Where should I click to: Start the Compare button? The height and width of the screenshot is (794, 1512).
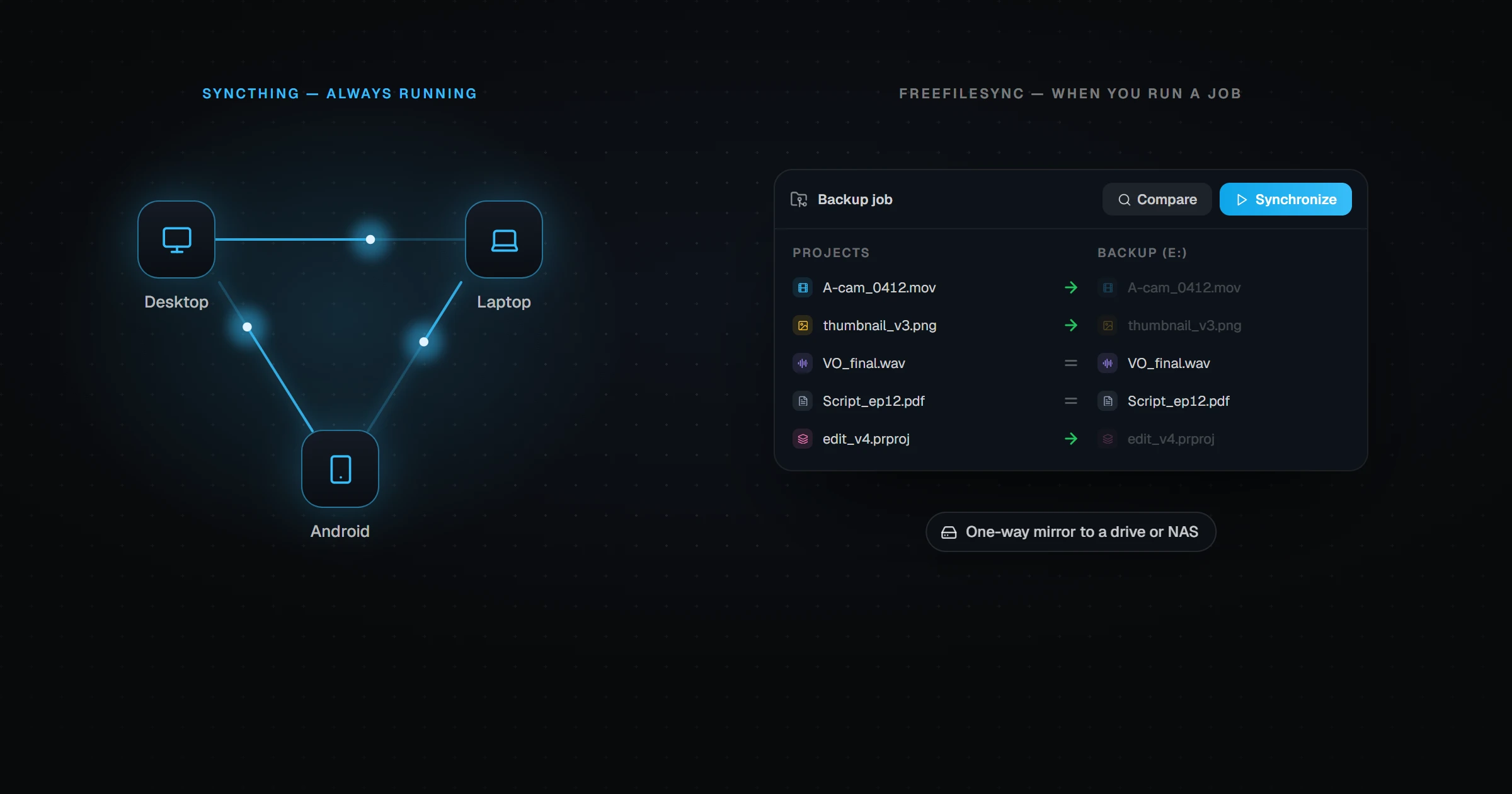click(1157, 199)
